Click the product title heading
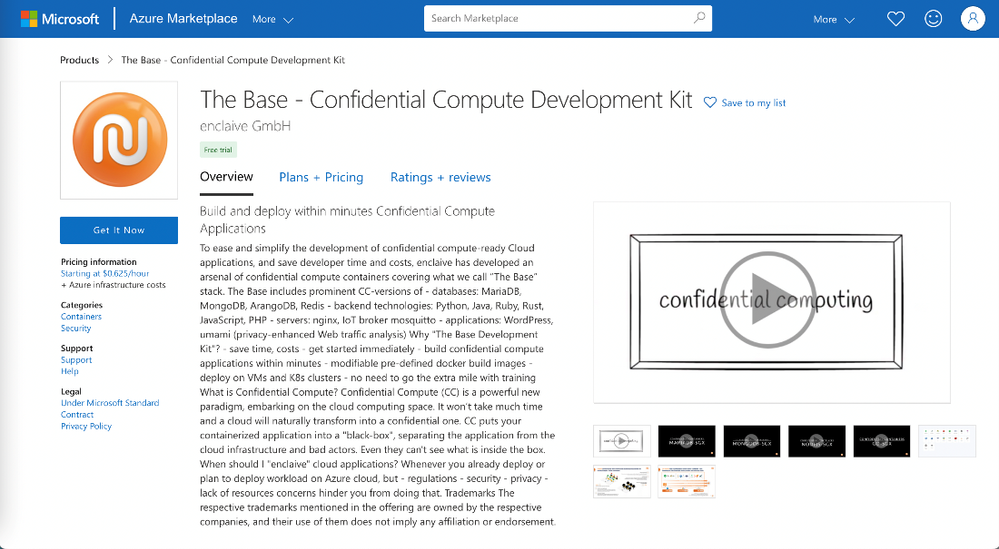The width and height of the screenshot is (999, 549). 446,100
